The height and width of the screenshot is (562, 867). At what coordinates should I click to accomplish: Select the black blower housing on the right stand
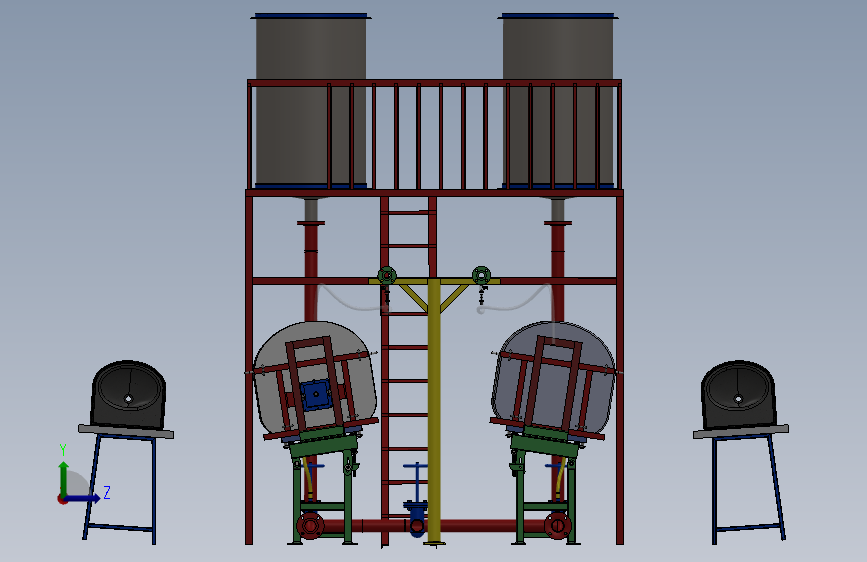click(738, 395)
